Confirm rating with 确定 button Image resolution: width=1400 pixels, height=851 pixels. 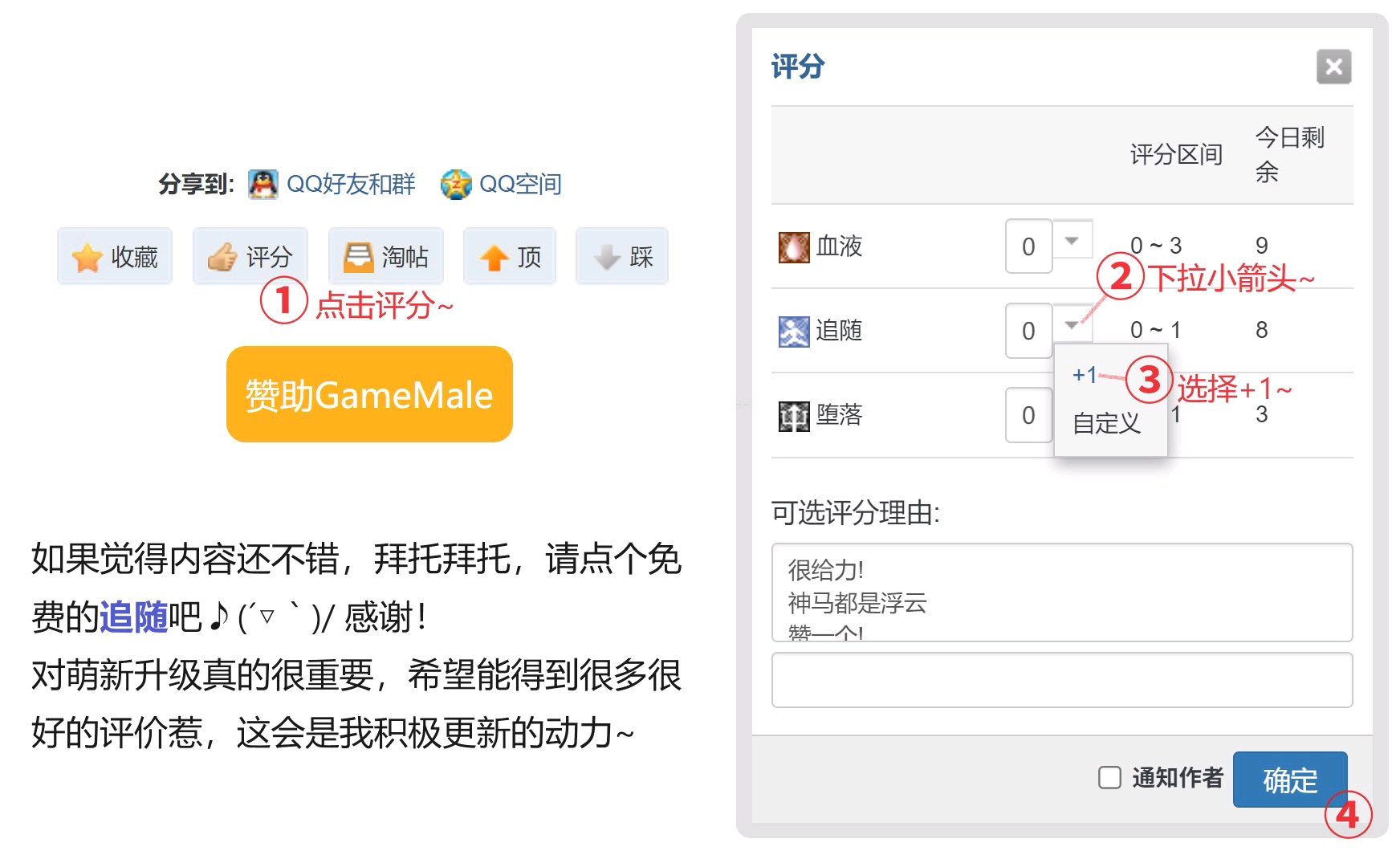pos(1290,780)
